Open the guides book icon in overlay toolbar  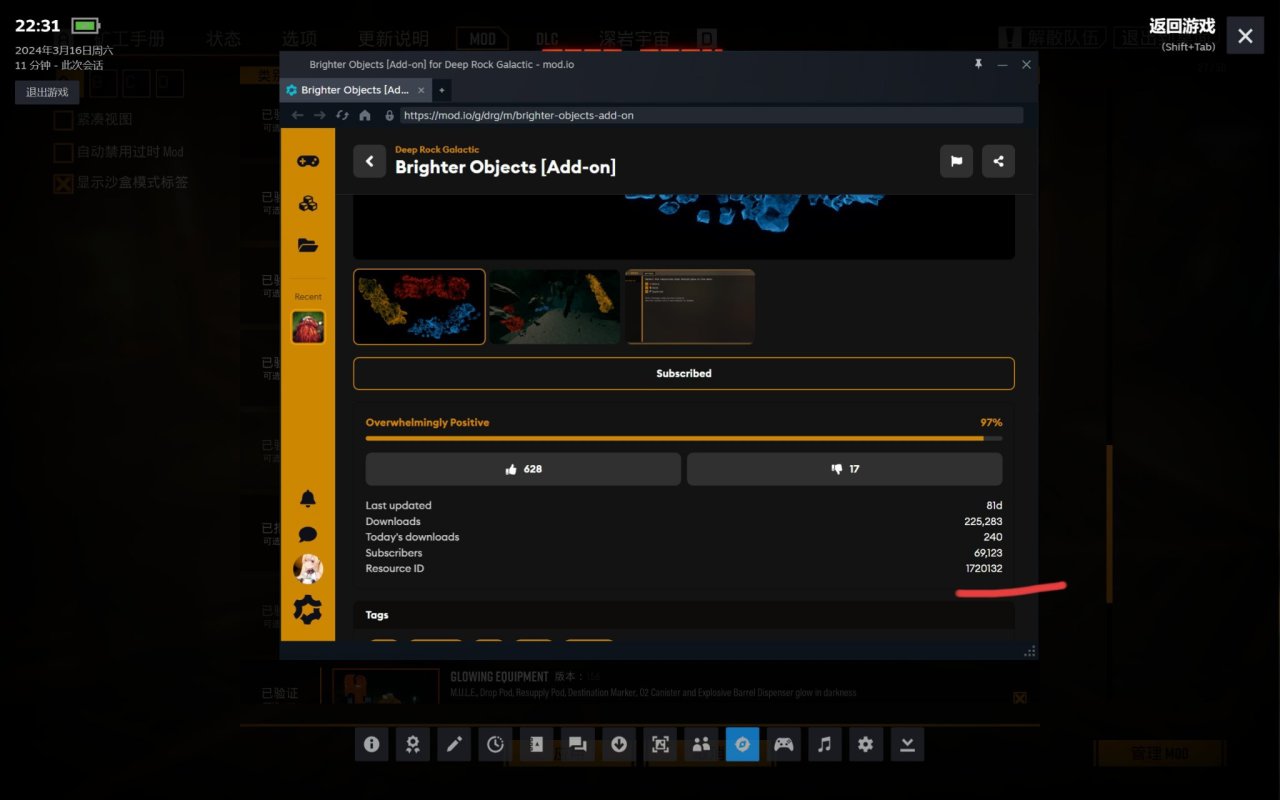coord(537,744)
